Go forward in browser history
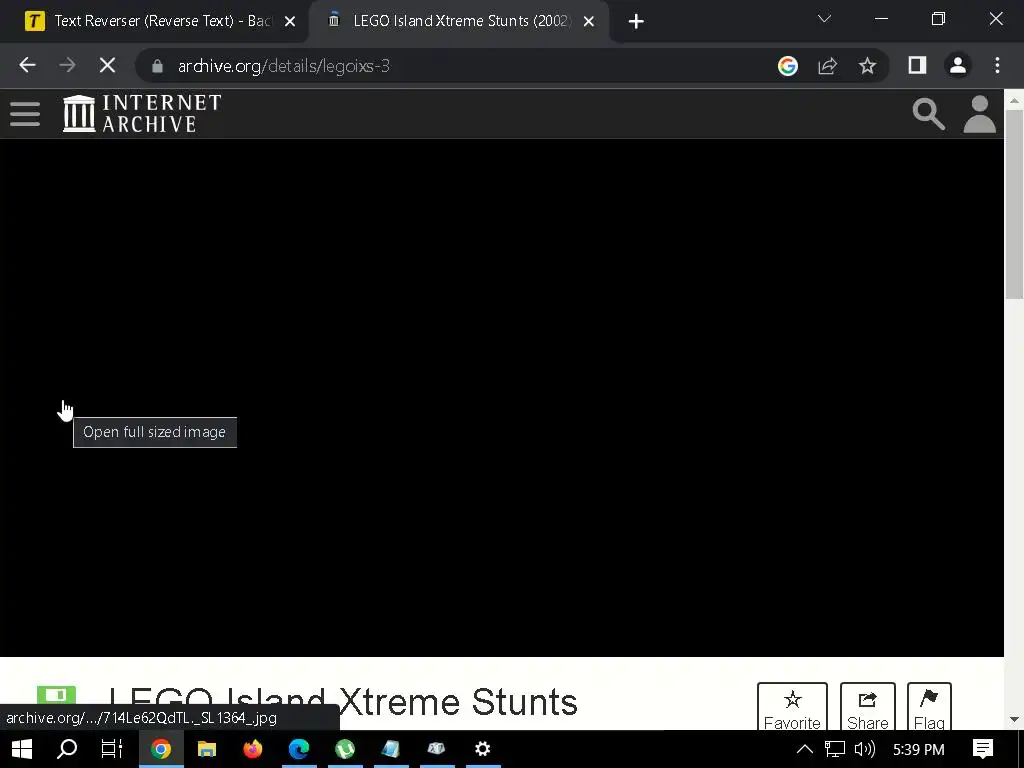Screen dimensions: 1024x768 [67, 65]
